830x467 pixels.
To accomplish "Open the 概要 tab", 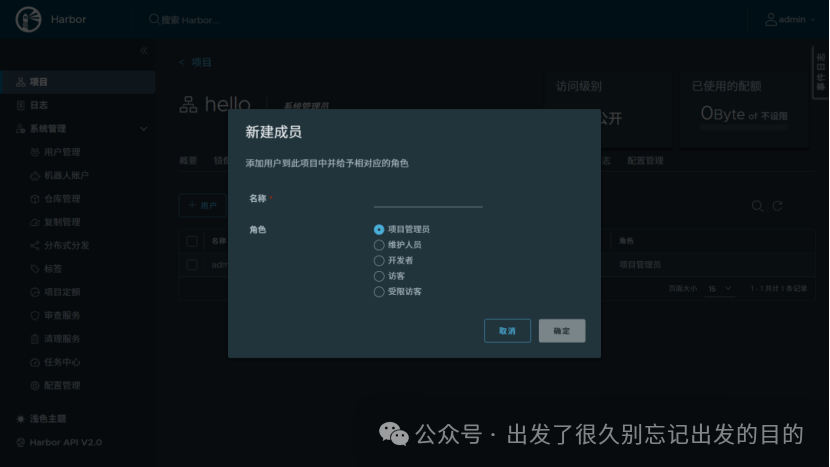I will pos(188,160).
